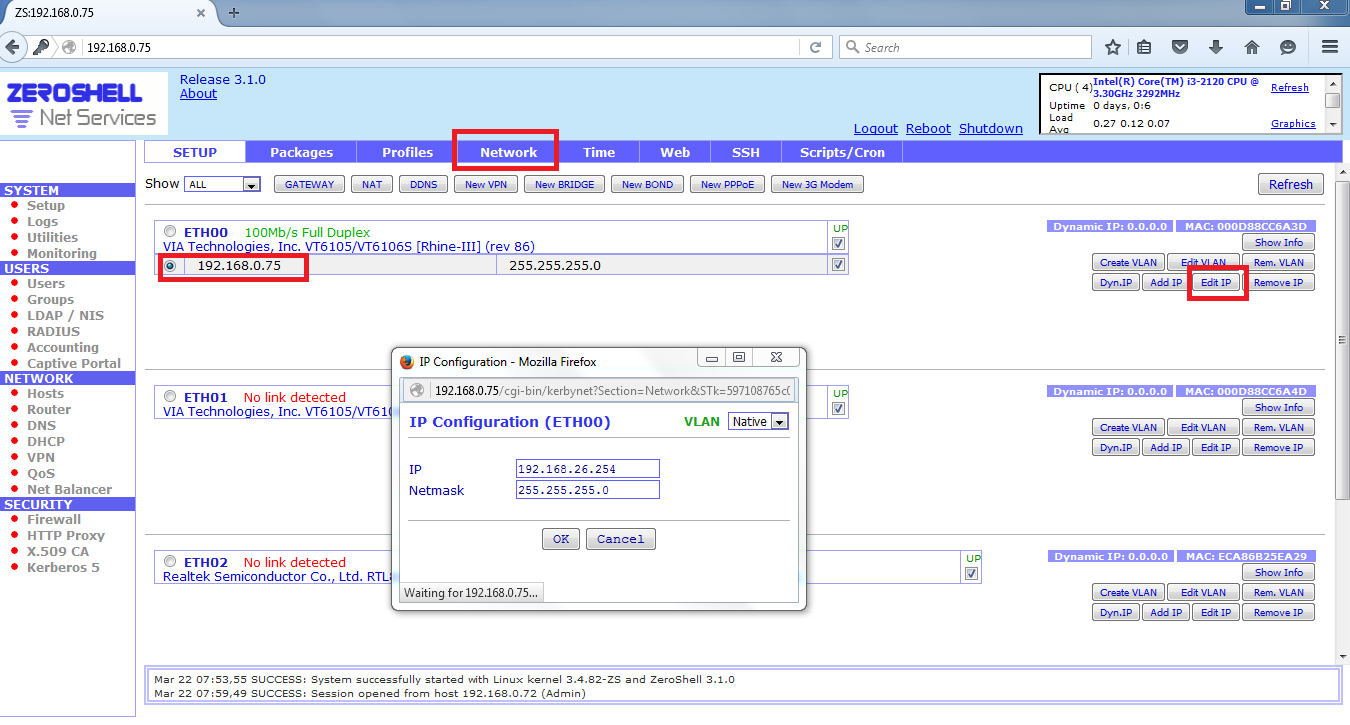Click Remove IP for ETH00
The width and height of the screenshot is (1350, 725).
click(x=1279, y=282)
